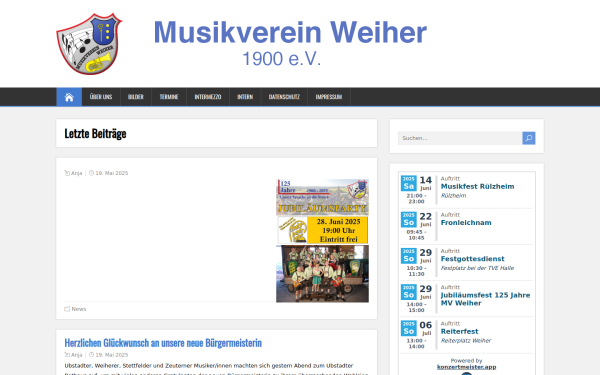Image resolution: width=600 pixels, height=375 pixels.
Task: Open the INTERN menu item
Action: (245, 97)
